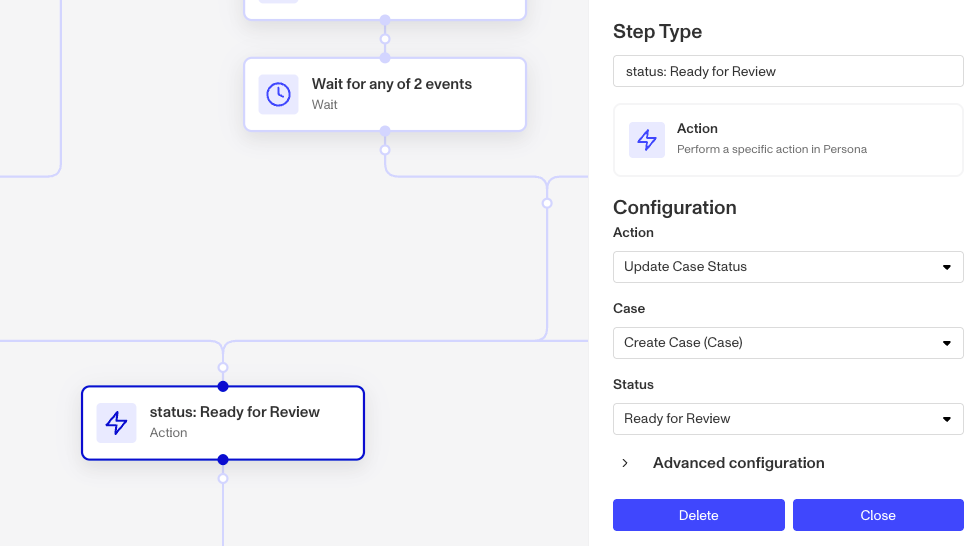Open the Case dropdown 'Create Case (Case)'
The height and width of the screenshot is (546, 978).
tap(788, 343)
